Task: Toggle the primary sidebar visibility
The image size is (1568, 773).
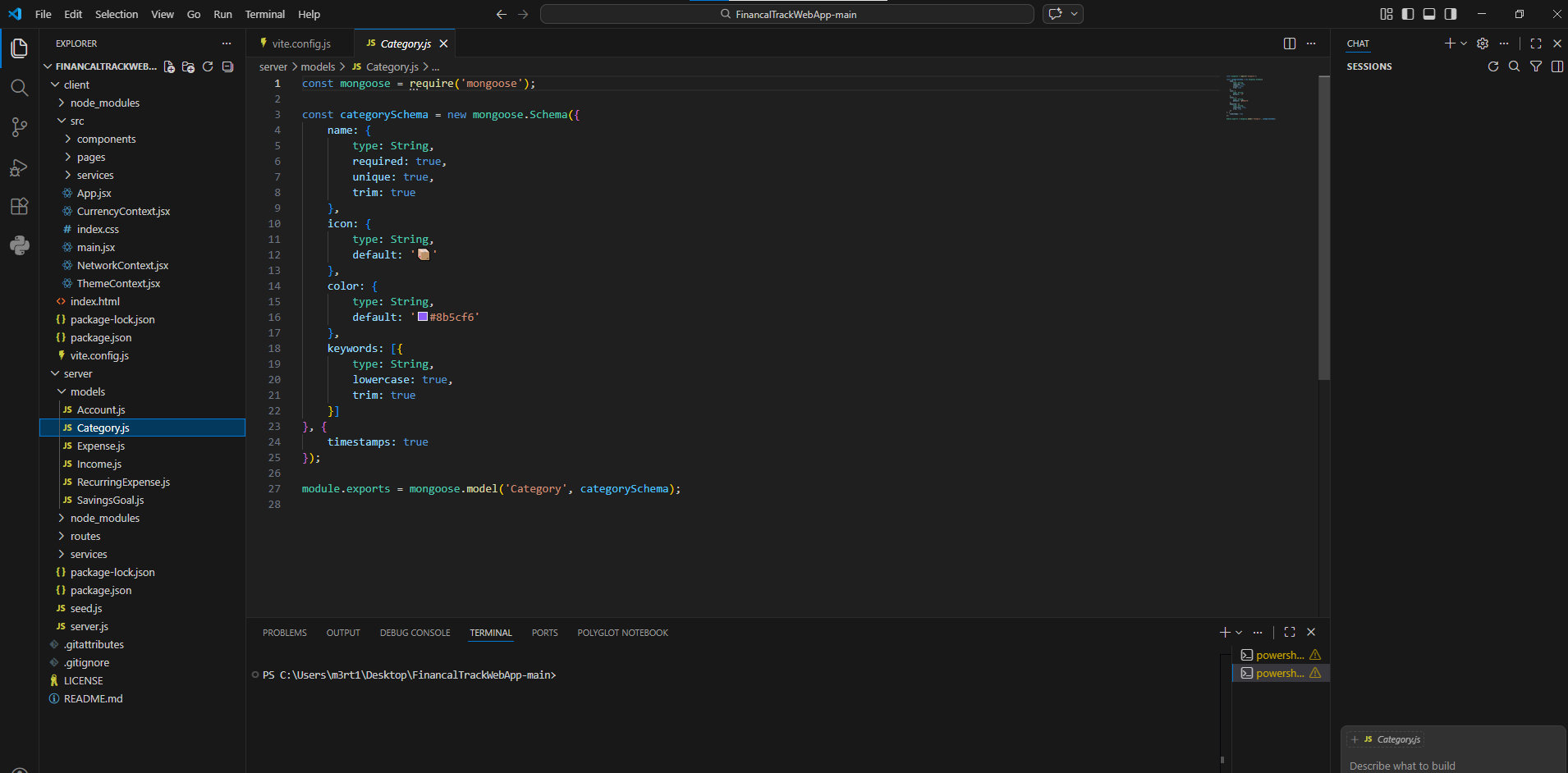Action: point(1407,14)
